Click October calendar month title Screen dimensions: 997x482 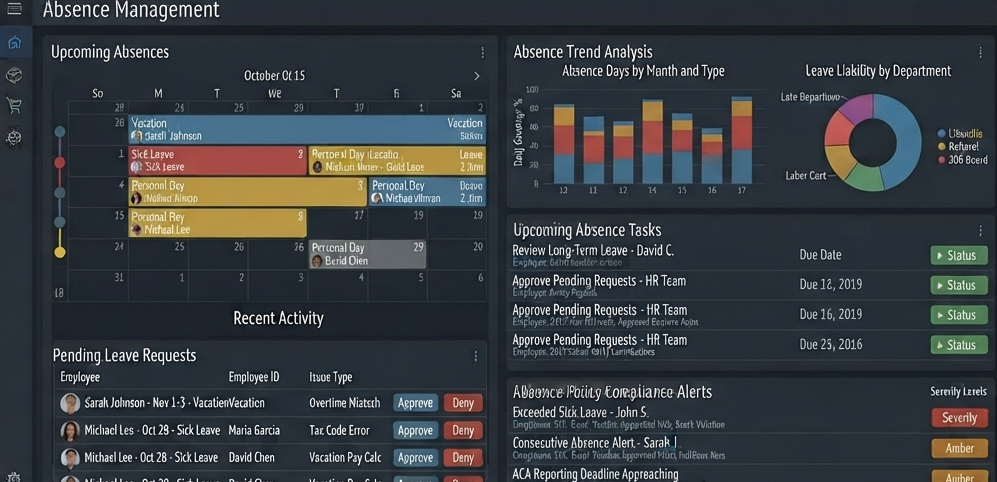pos(275,76)
